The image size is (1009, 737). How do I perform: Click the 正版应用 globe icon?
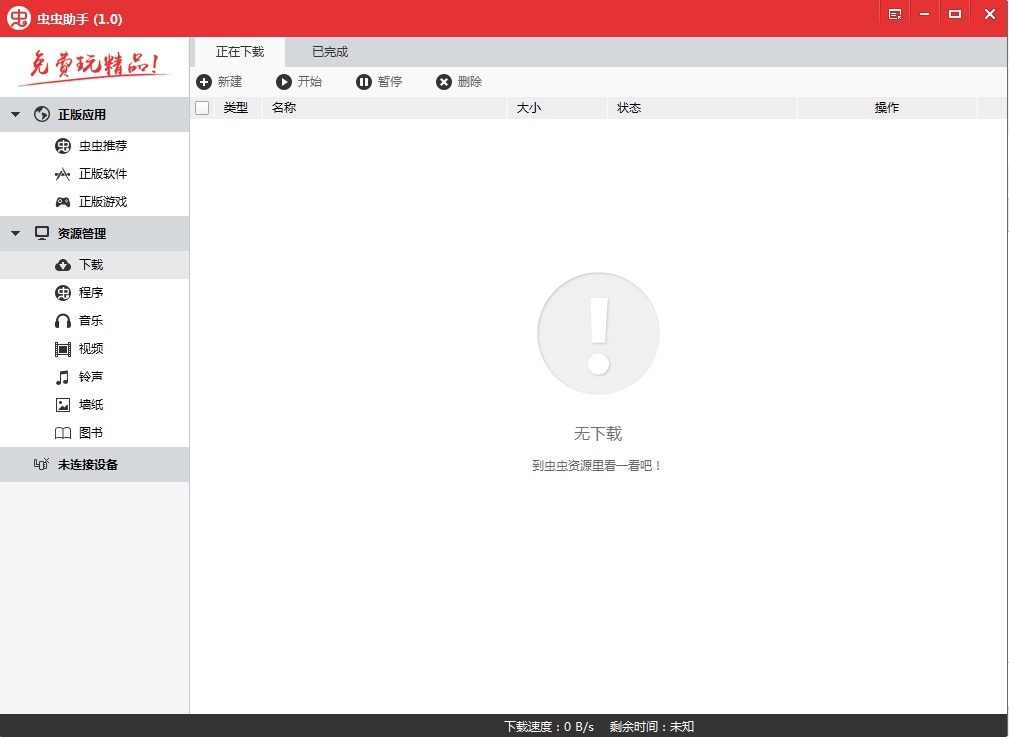pyautogui.click(x=42, y=115)
